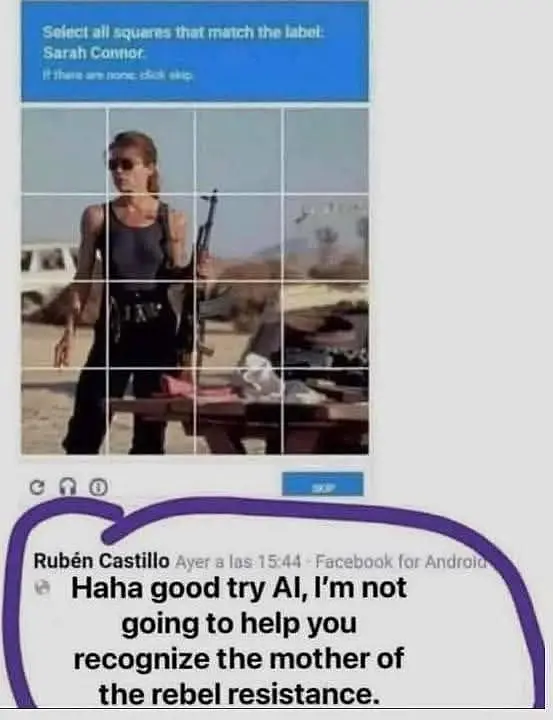Open the captcha info icon

(98, 487)
